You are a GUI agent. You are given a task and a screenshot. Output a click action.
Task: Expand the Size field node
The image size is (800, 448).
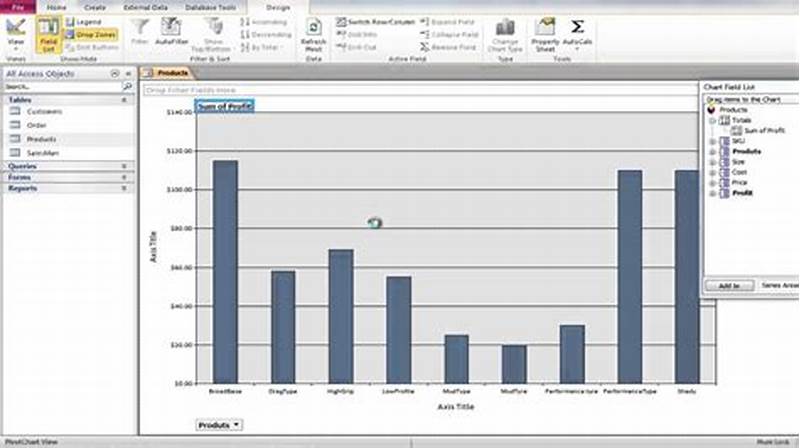(713, 162)
